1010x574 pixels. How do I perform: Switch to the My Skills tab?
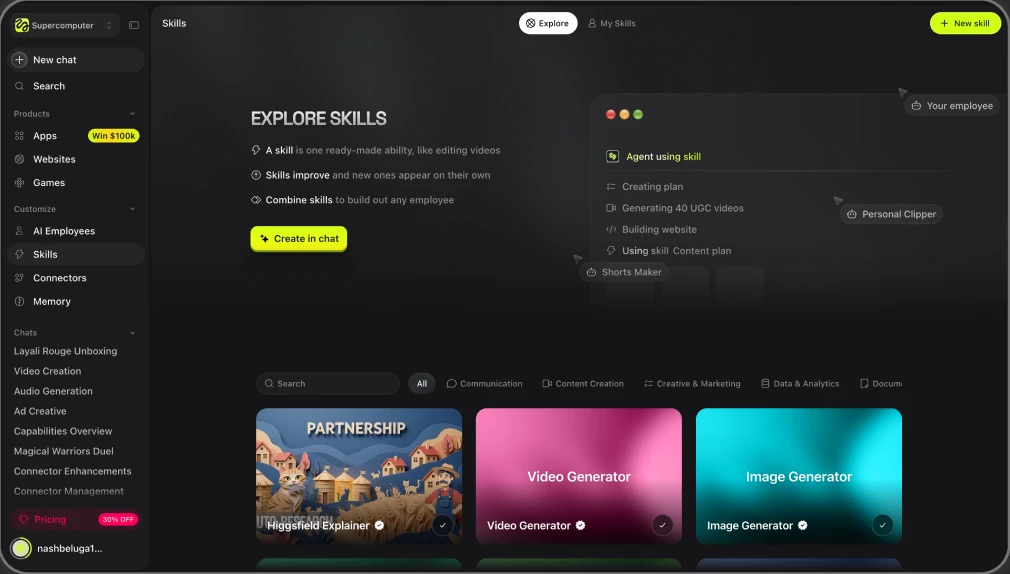[612, 23]
